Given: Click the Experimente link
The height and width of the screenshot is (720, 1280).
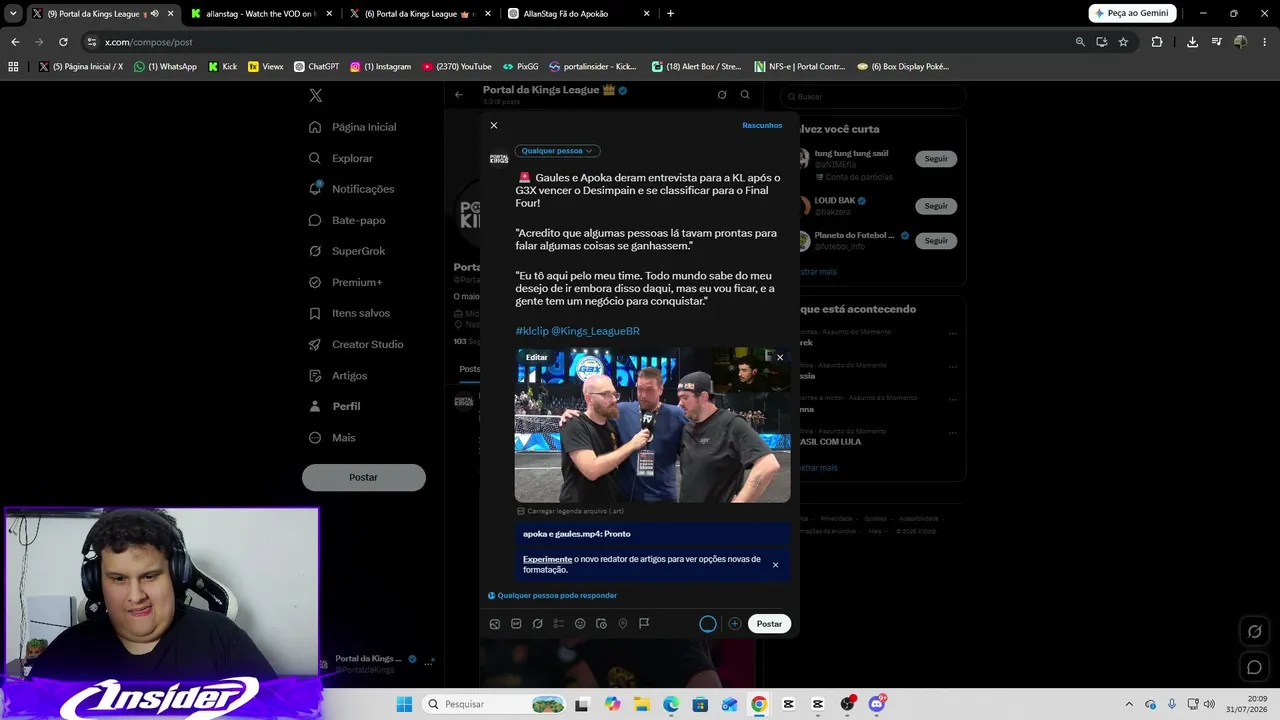Looking at the screenshot, I should click(547, 559).
